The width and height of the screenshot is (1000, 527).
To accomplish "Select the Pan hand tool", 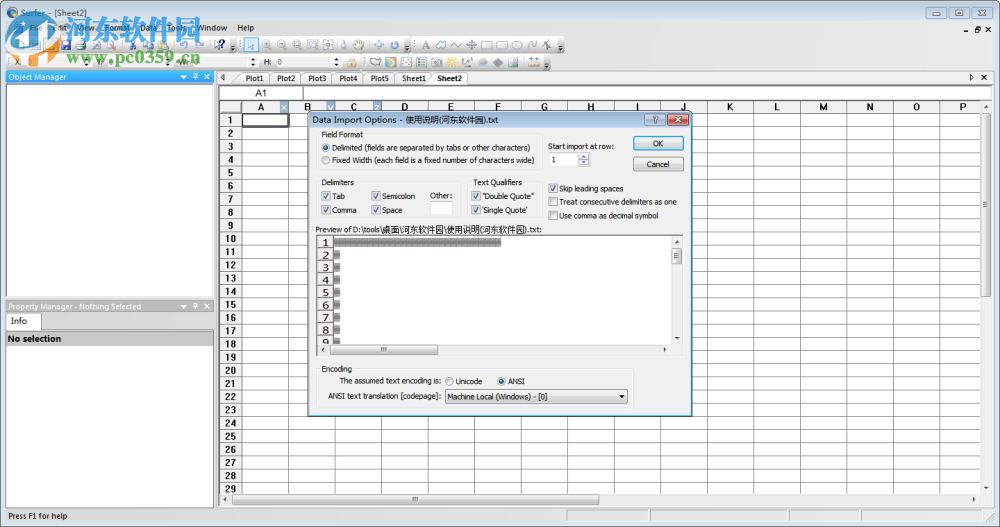I will click(x=358, y=45).
